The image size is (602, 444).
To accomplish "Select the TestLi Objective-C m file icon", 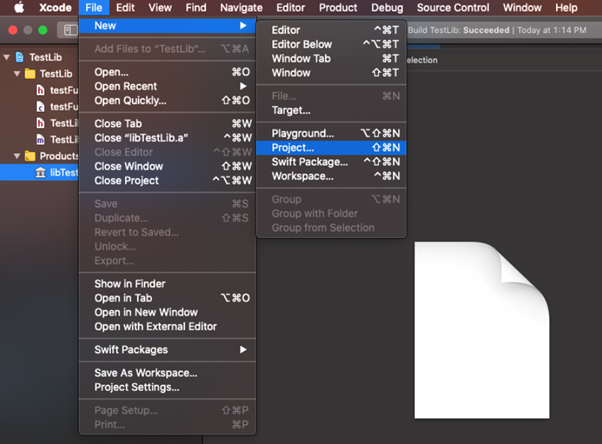I will tap(40, 139).
